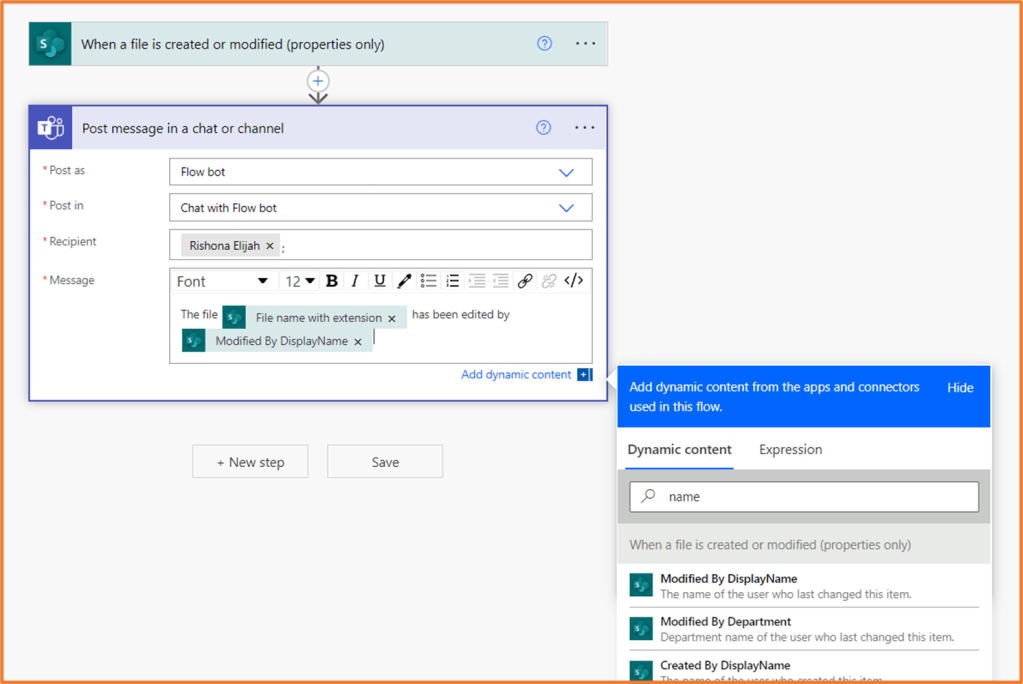Select Modified By Department dynamic content
Viewport: 1023px width, 684px height.
(725, 628)
